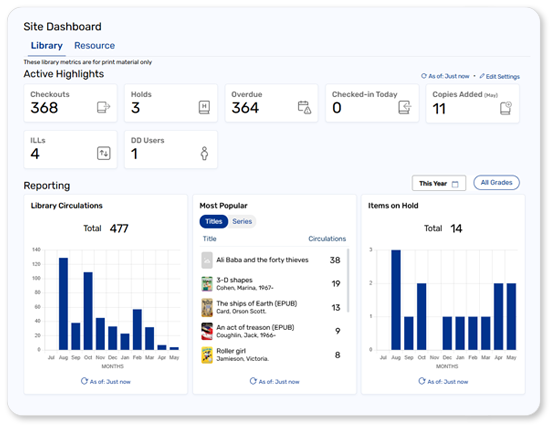The image size is (560, 431).
Task: Switch to the Resource tab
Action: [x=94, y=46]
